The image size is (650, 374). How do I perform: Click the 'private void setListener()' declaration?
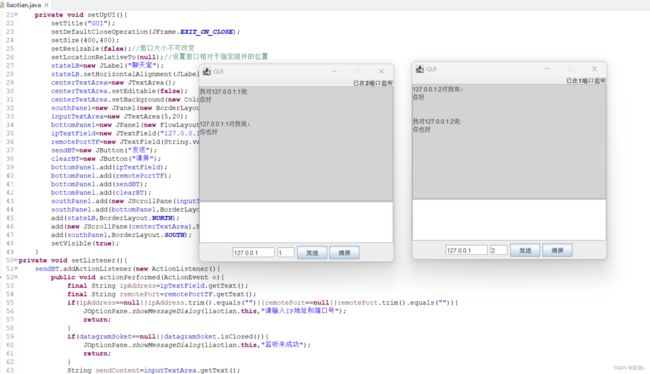(x=73, y=260)
